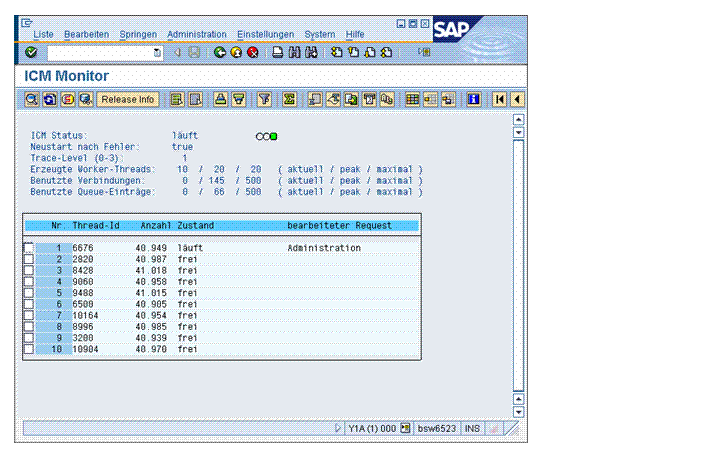
Task: Expand the status bar triangle
Action: click(338, 428)
